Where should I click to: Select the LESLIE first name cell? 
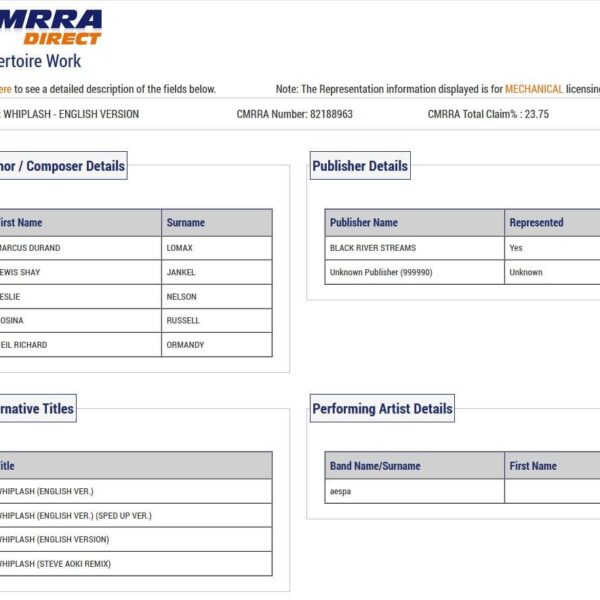[x=80, y=297]
